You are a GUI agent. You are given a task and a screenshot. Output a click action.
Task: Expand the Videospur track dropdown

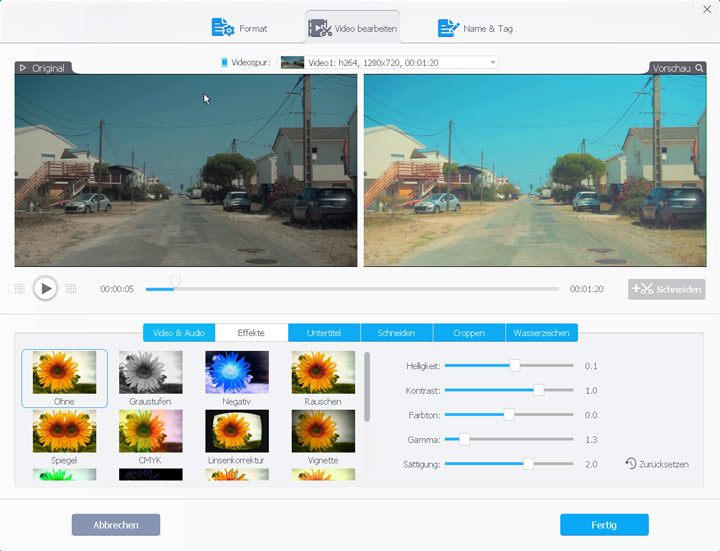(493, 62)
